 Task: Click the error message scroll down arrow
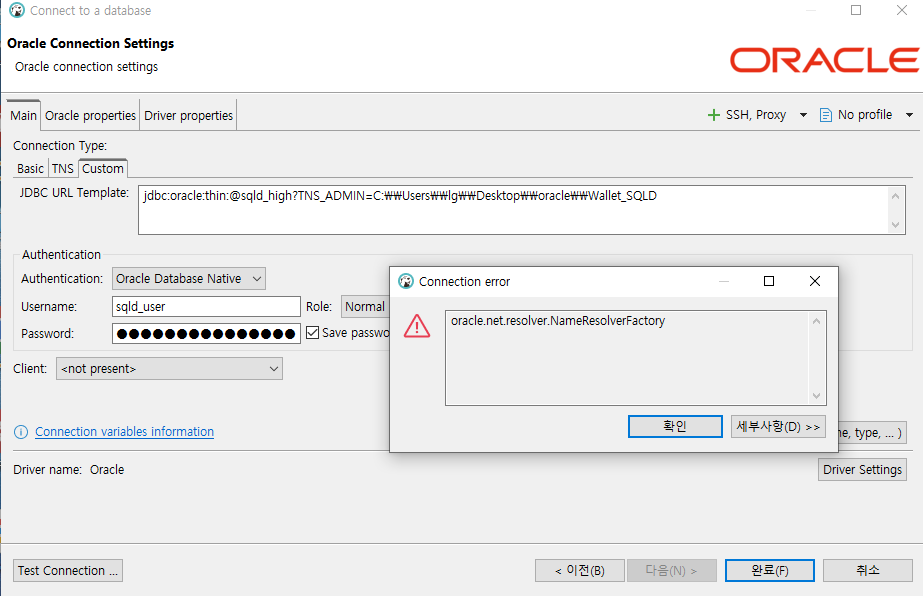[x=816, y=396]
